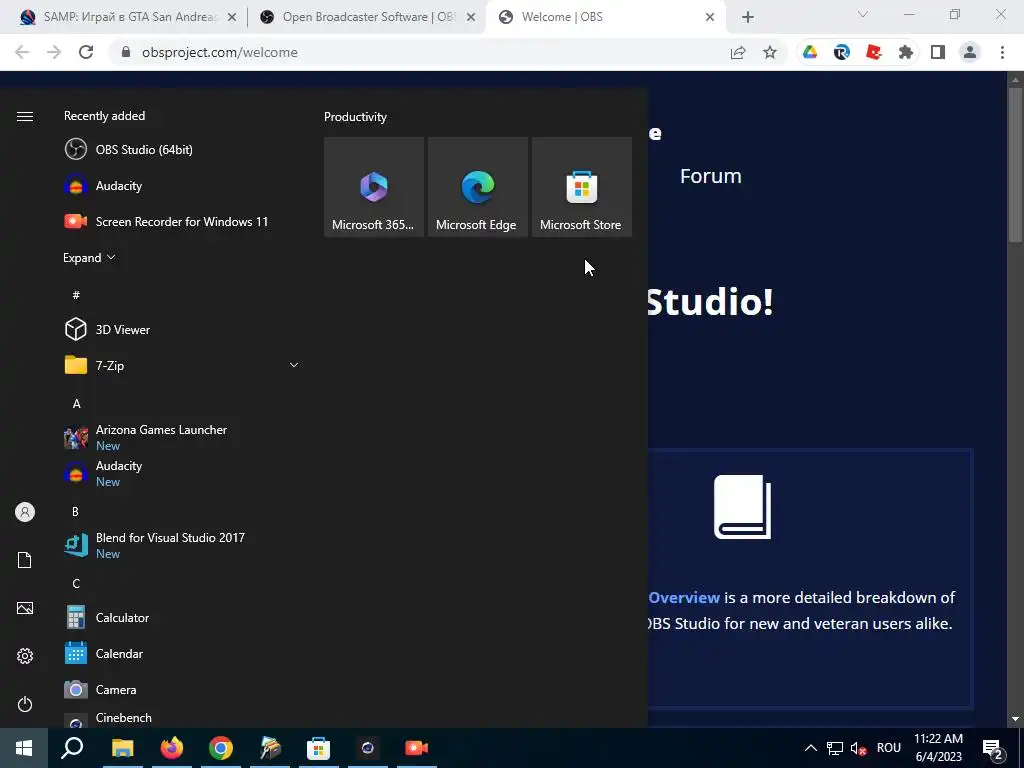Open Chrome three-dot menu
The image size is (1024, 768).
click(x=1002, y=52)
